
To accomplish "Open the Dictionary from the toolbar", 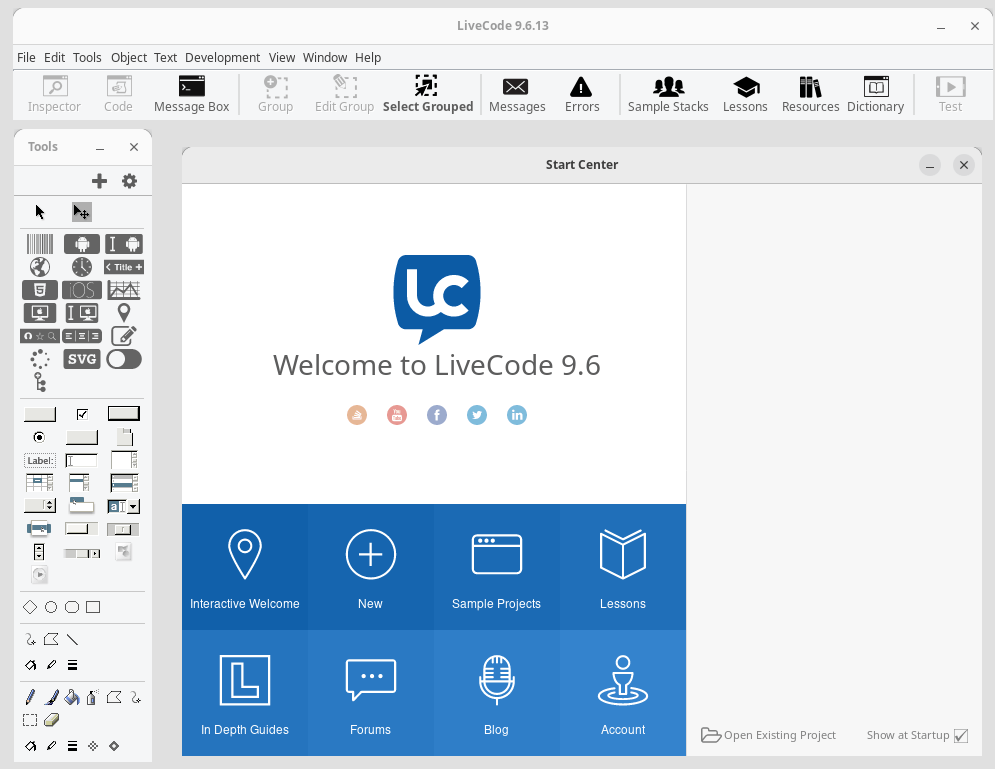I will [x=875, y=94].
